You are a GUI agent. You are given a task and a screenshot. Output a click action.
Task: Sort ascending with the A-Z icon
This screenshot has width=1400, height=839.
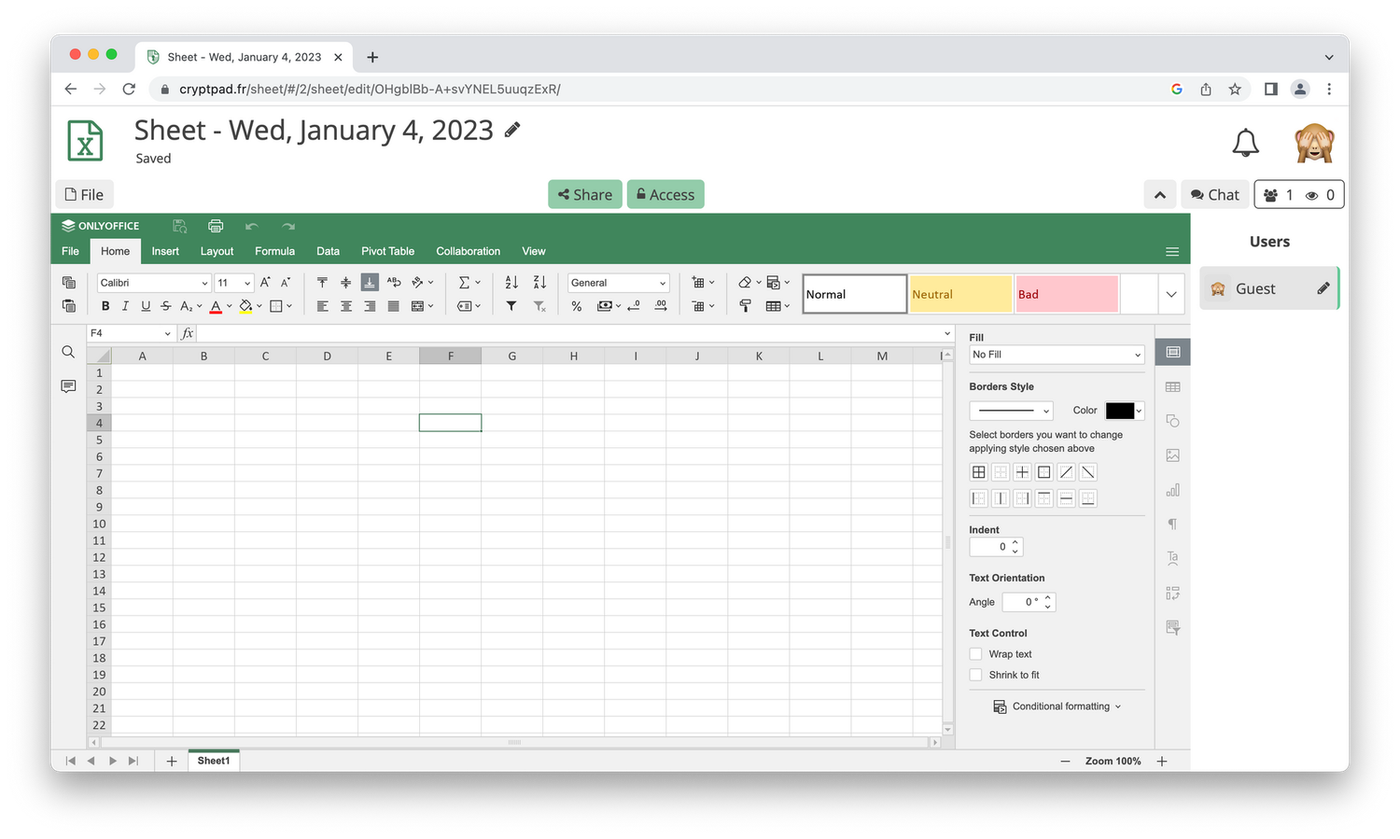coord(511,283)
